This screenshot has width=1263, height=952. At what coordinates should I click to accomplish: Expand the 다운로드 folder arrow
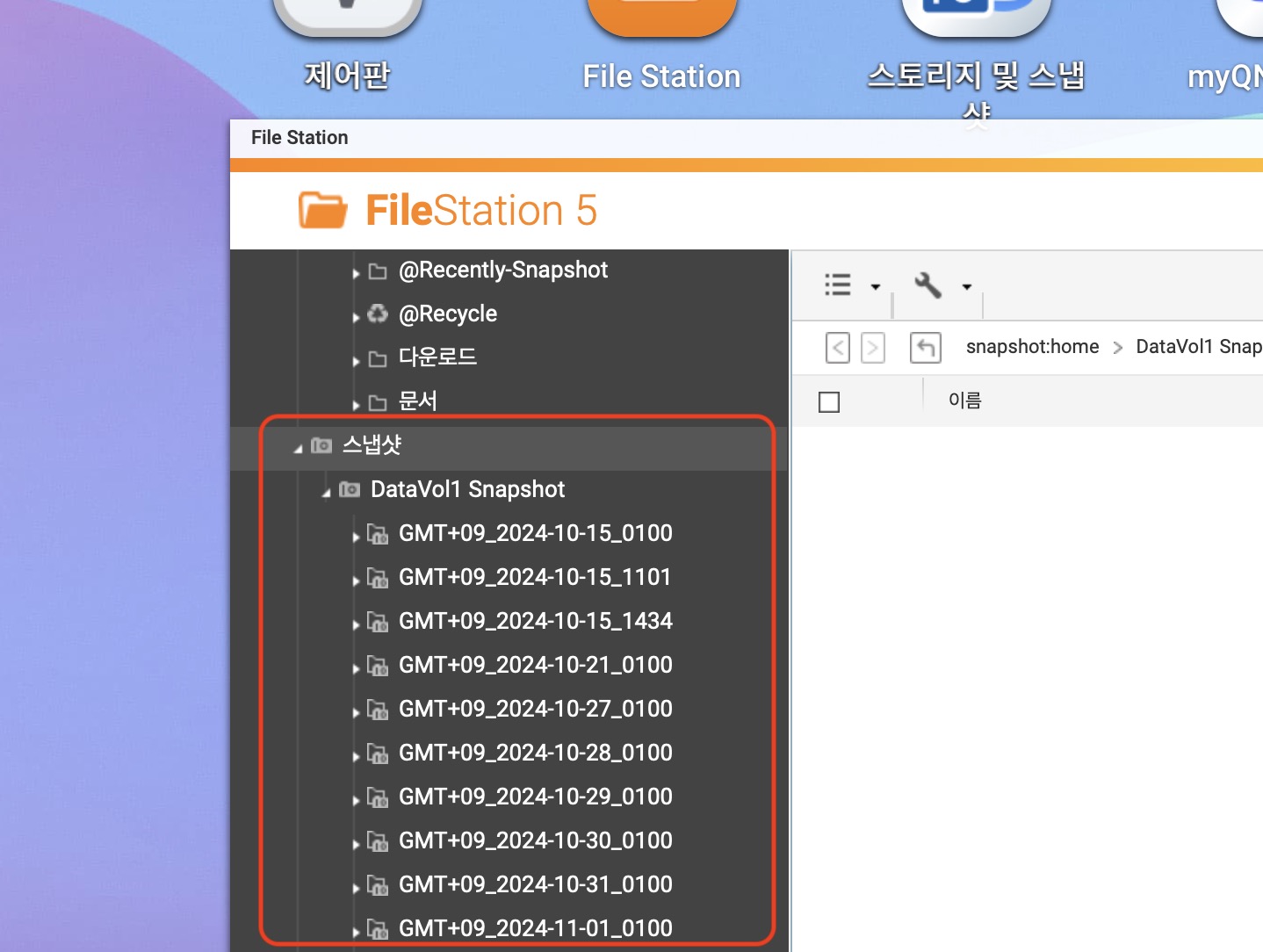tap(356, 361)
